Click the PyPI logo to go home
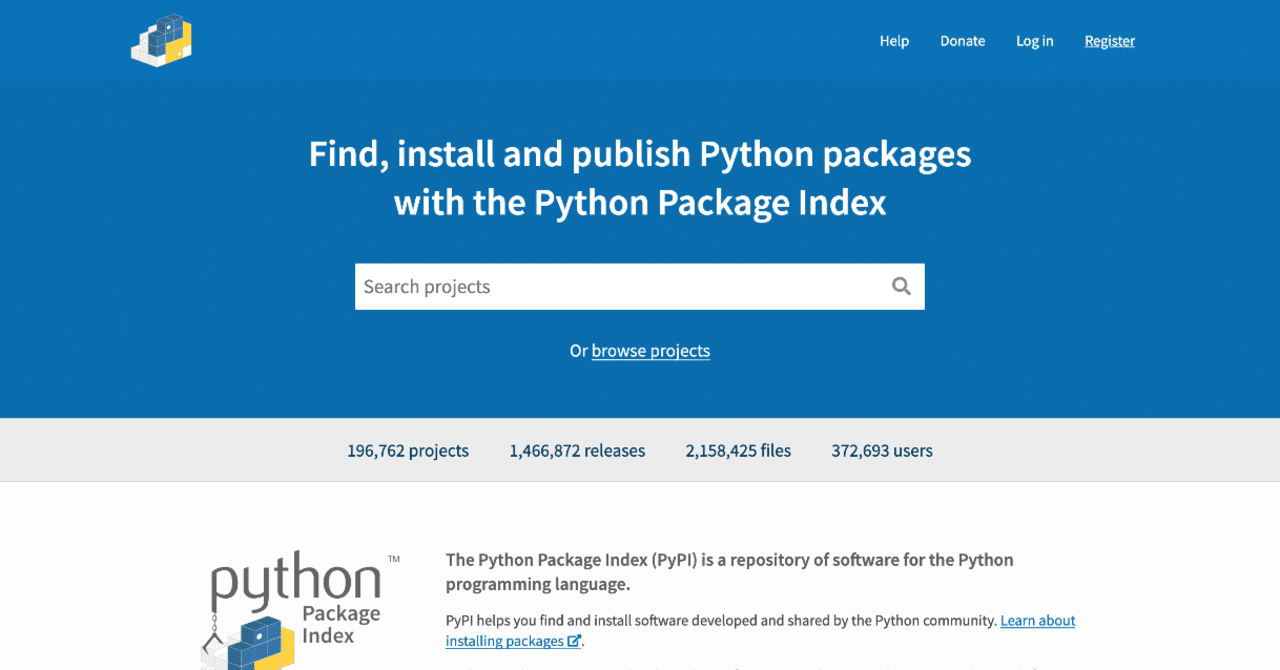 [161, 40]
